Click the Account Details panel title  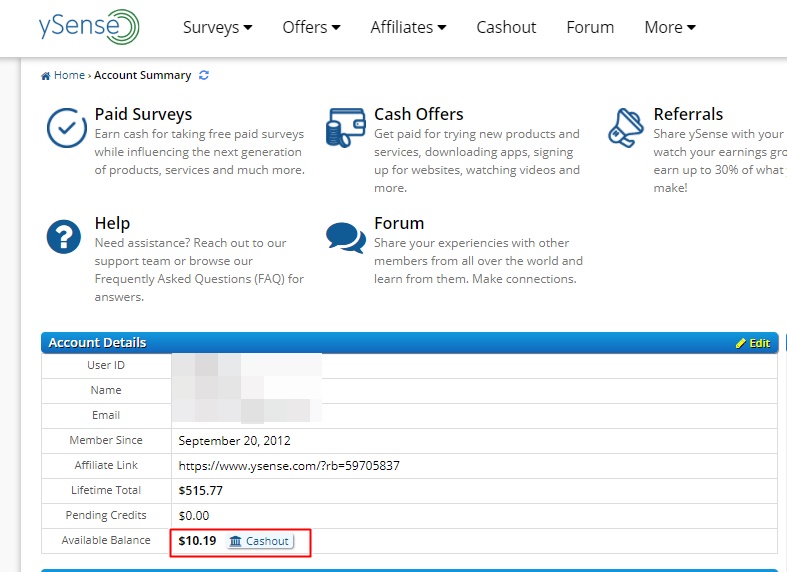point(97,343)
